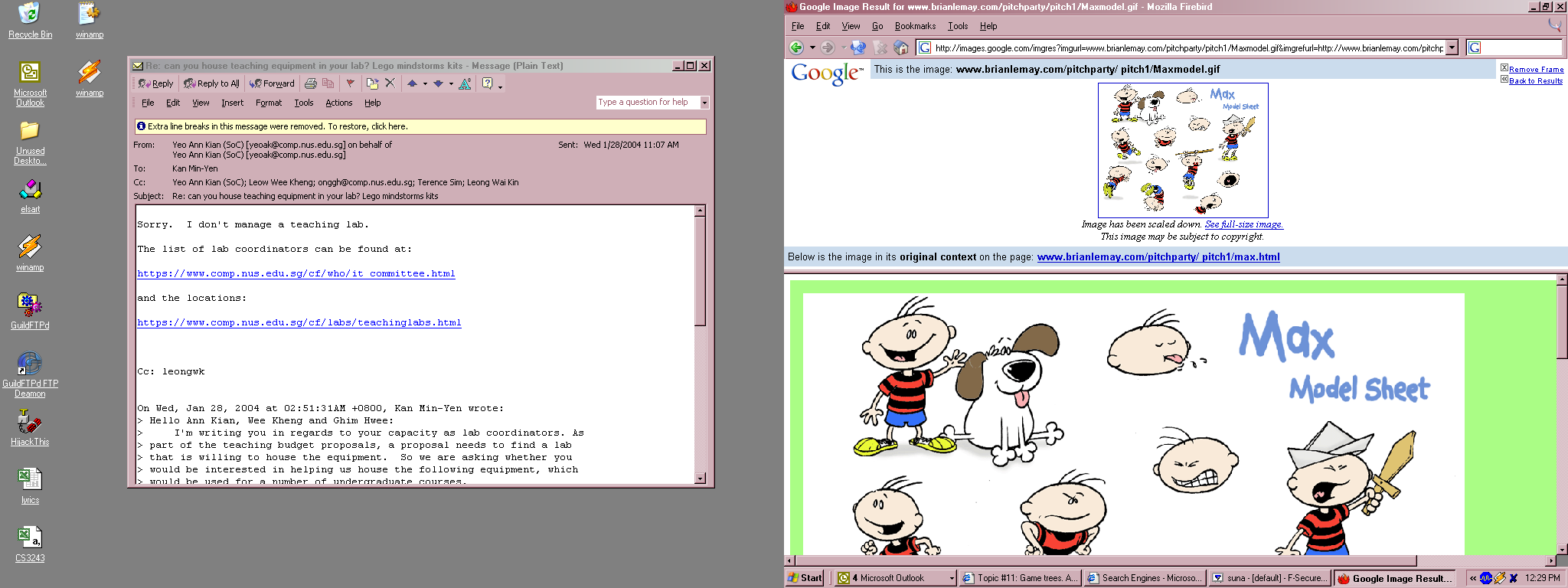1568x588 pixels.
Task: Go to previous item with up arrow
Action: (413, 83)
